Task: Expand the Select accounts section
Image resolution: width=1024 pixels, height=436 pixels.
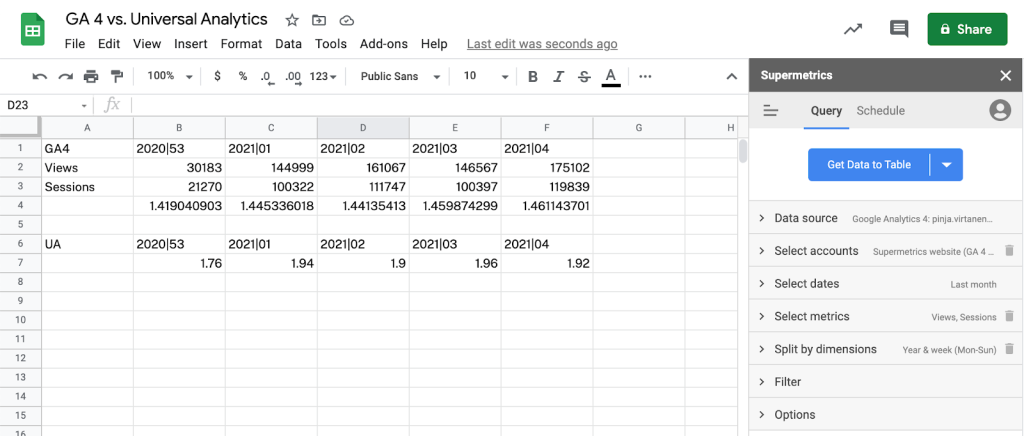Action: [x=886, y=251]
